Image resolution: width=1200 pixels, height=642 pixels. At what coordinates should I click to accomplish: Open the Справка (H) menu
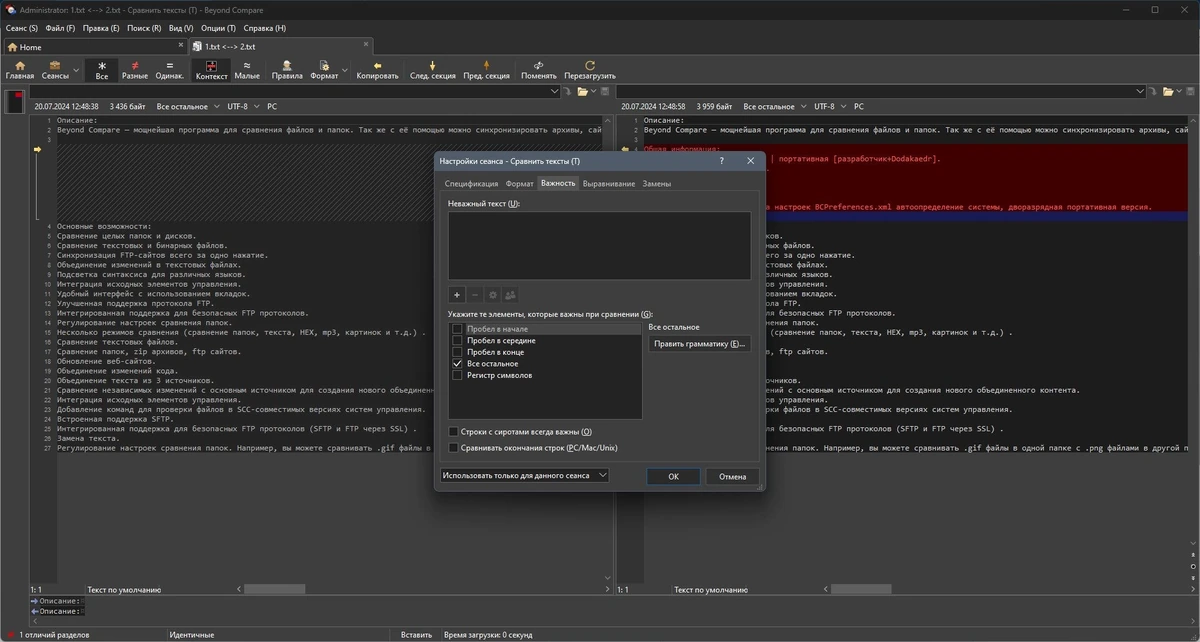(265, 28)
